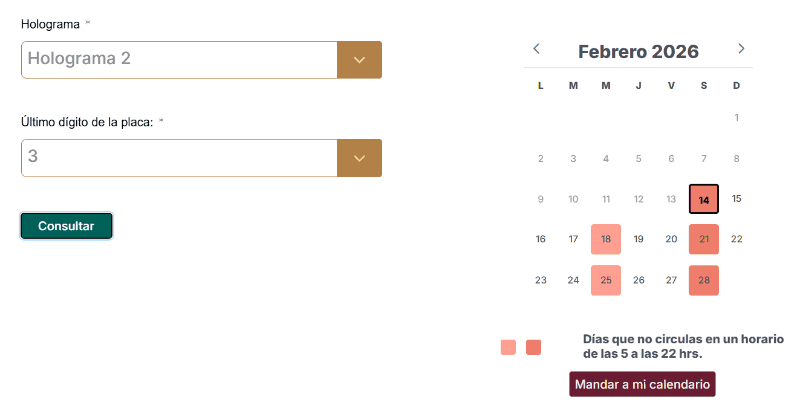The image size is (800, 414).
Task: Open the Holograma dropdown arrow
Action: tap(360, 60)
